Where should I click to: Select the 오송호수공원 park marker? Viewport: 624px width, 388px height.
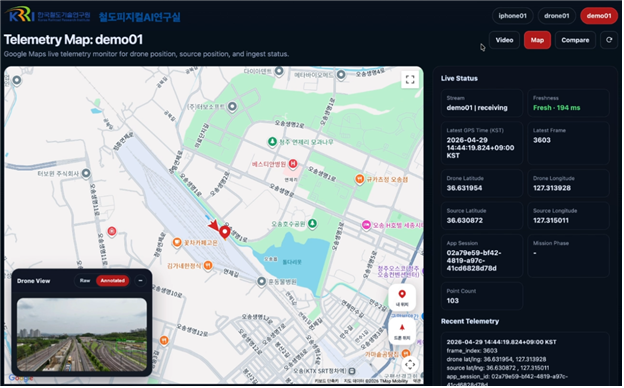(x=312, y=224)
